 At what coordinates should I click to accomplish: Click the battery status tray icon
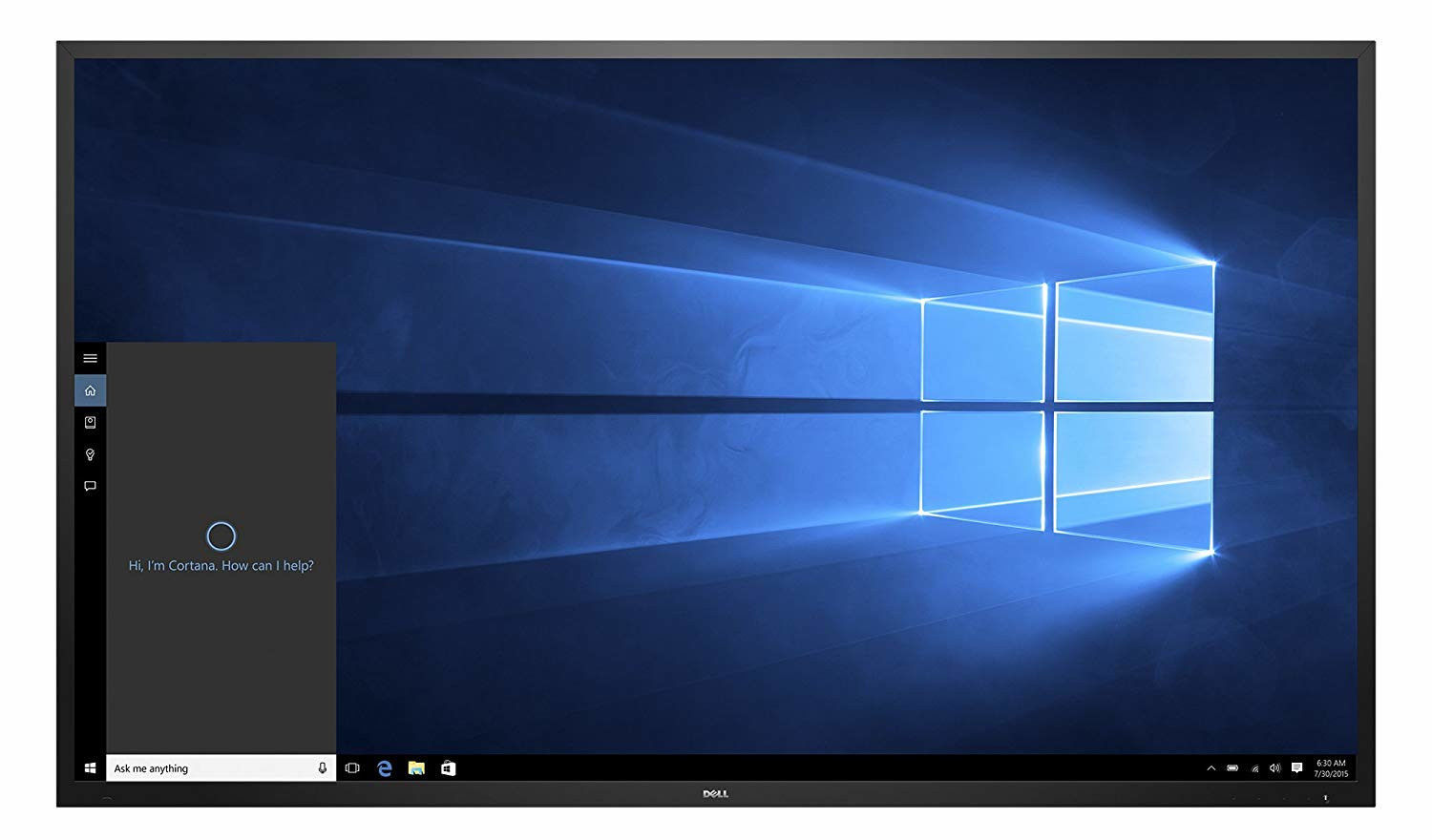(1232, 767)
